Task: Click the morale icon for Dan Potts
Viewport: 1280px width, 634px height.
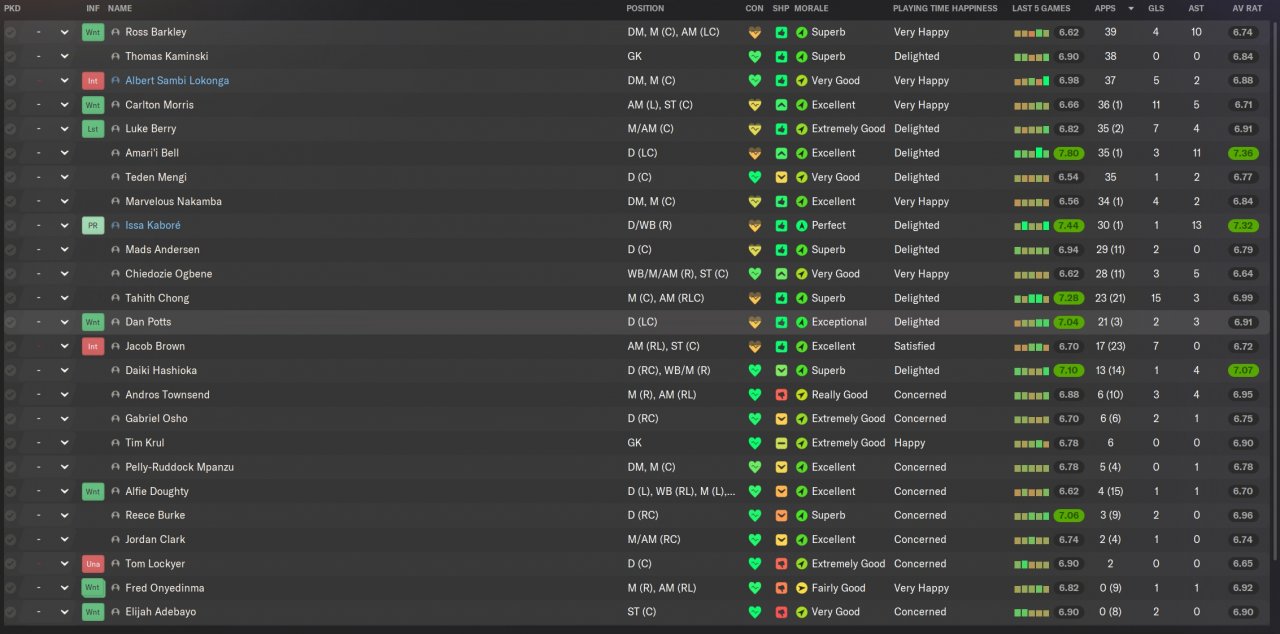Action: (x=801, y=322)
